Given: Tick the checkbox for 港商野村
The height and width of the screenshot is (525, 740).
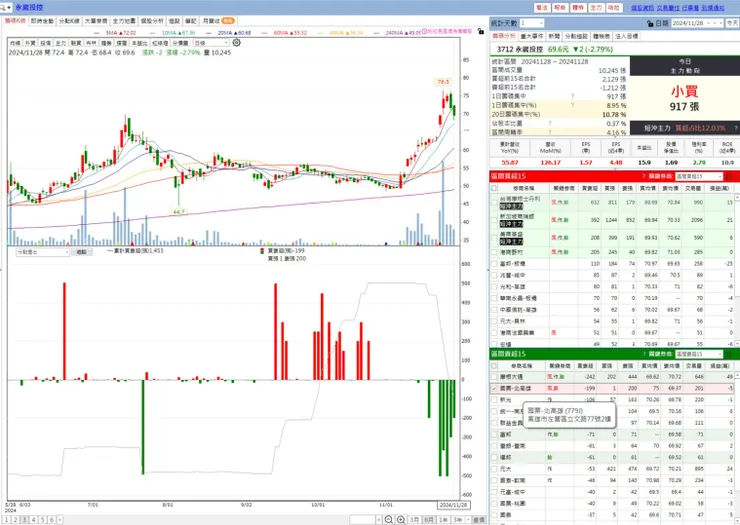Looking at the screenshot, I should pos(494,252).
